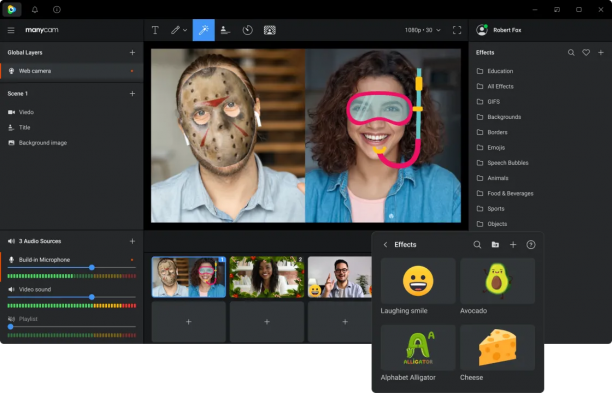
Task: Open Robert Fox user profile
Action: (x=499, y=30)
